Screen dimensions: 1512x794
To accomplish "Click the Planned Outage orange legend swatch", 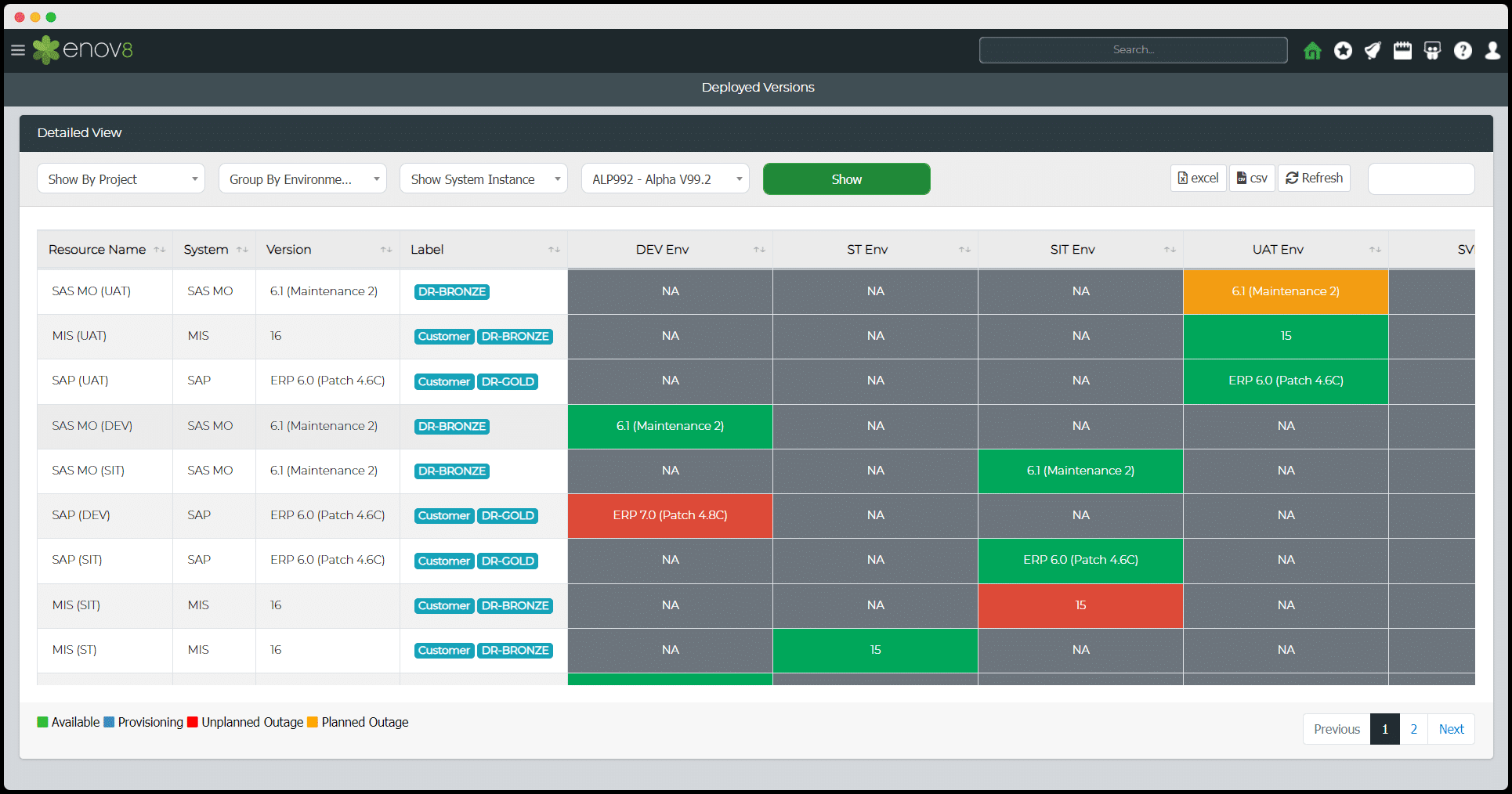I will tap(313, 722).
